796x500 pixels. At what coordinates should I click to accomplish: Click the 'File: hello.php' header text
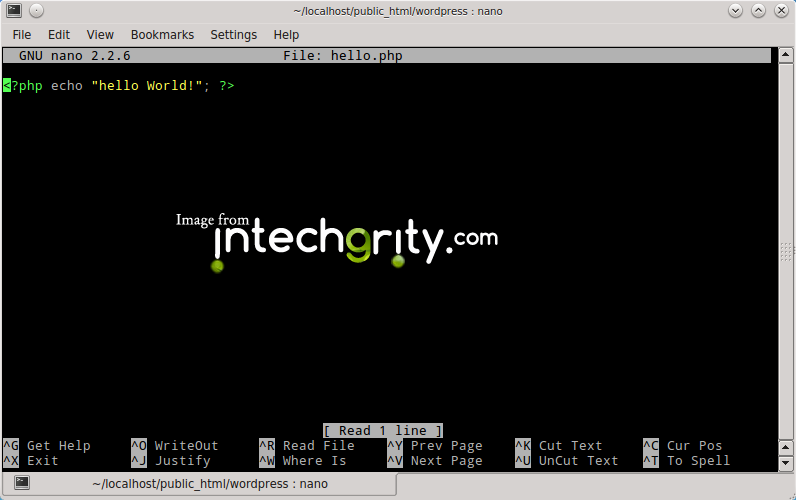pyautogui.click(x=343, y=56)
